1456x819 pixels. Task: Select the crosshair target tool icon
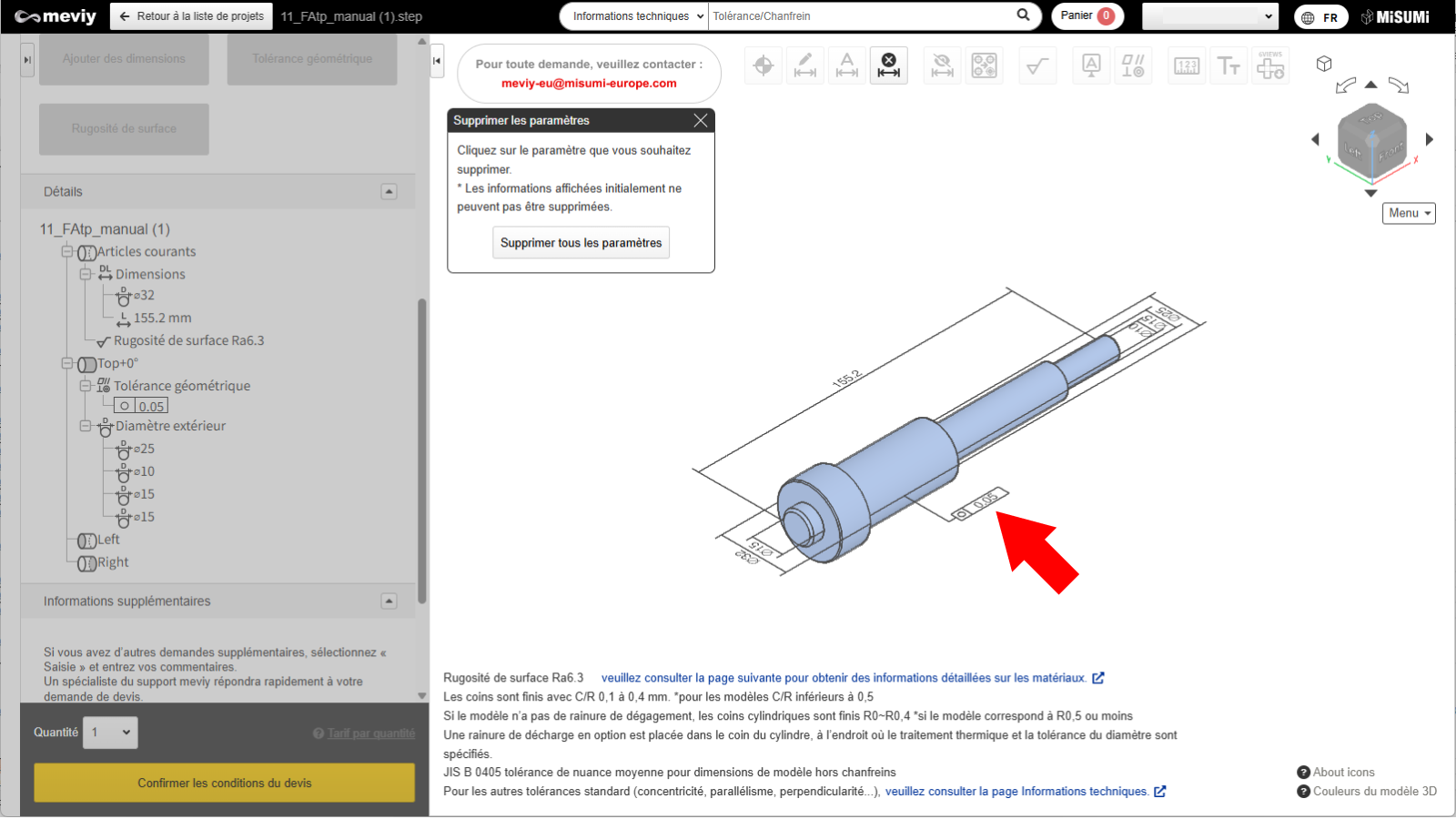pos(763,66)
